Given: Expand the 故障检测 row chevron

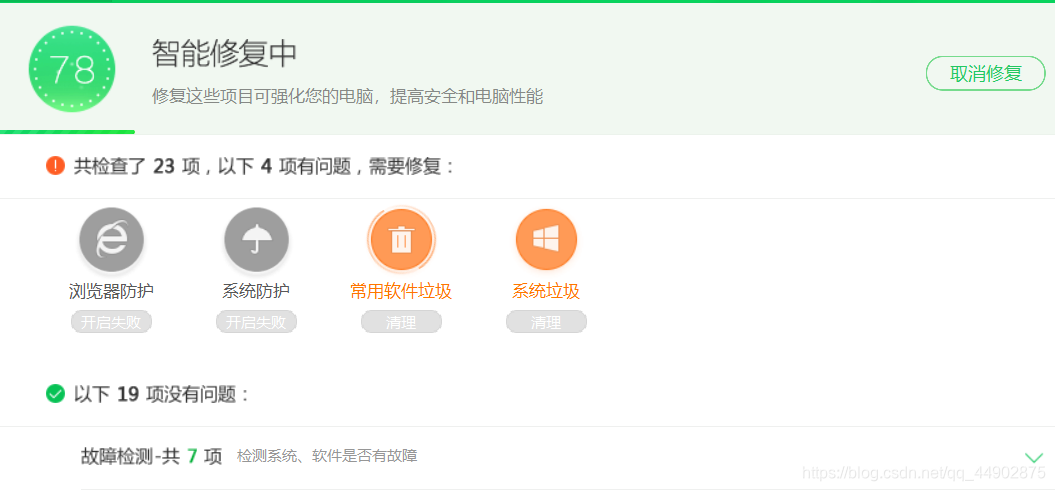Looking at the screenshot, I should 1034,457.
